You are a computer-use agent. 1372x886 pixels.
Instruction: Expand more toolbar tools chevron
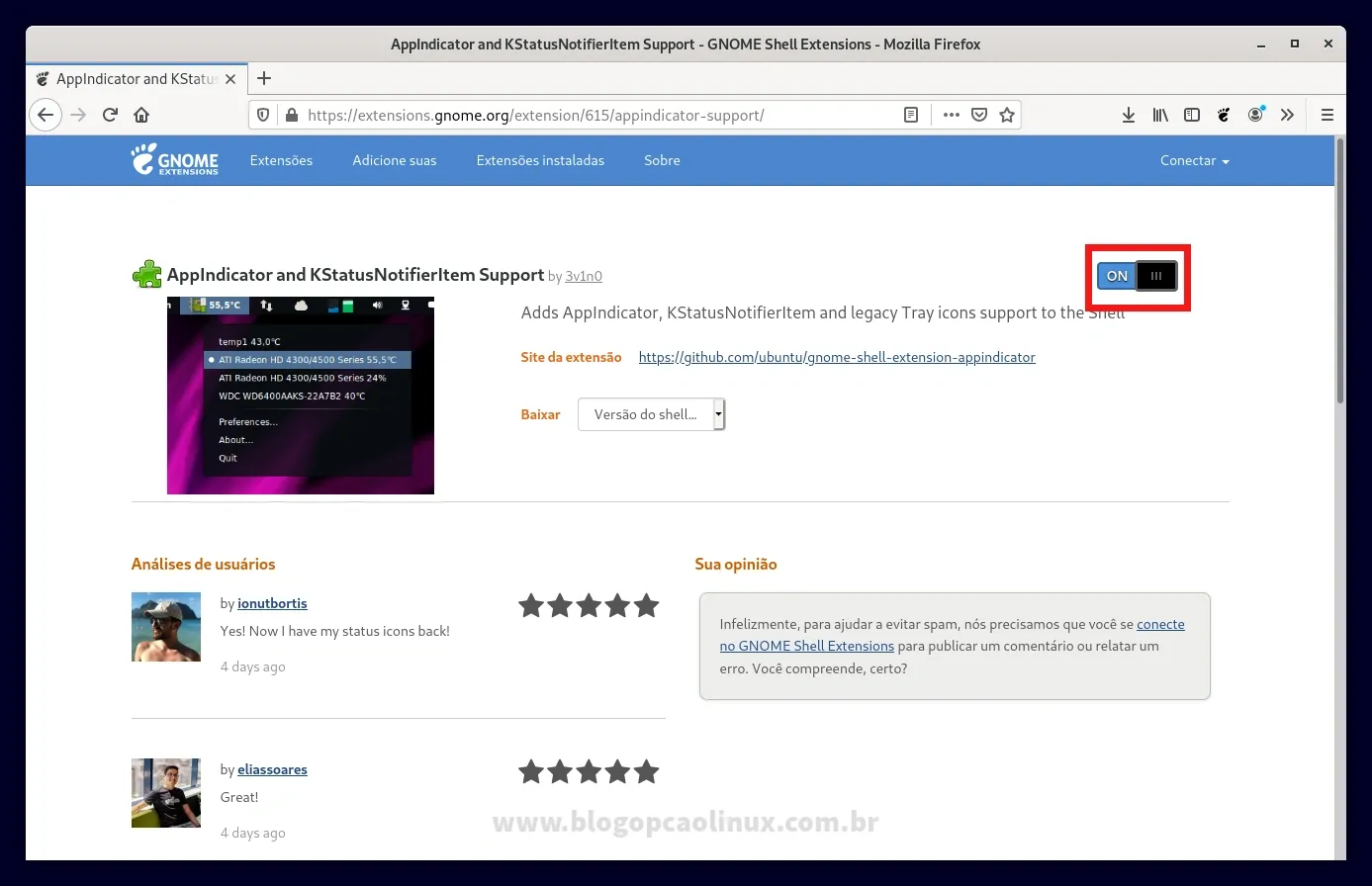pyautogui.click(x=1287, y=115)
